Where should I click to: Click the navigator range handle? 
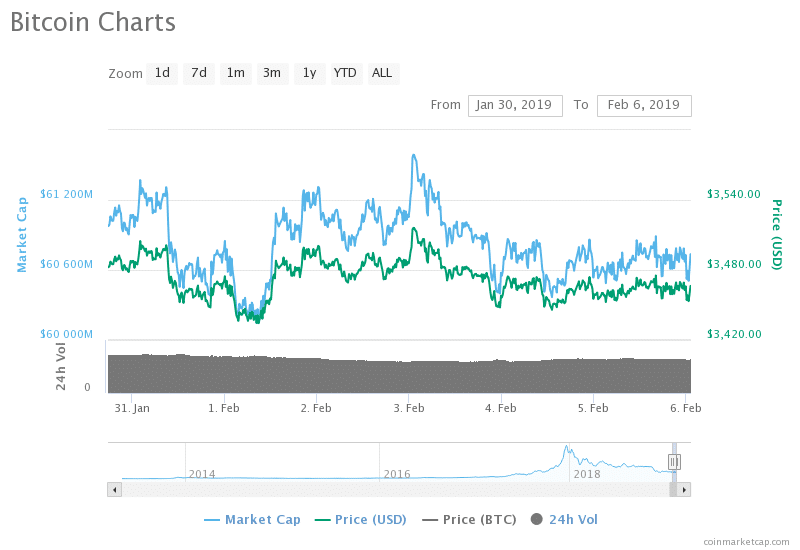pyautogui.click(x=674, y=462)
